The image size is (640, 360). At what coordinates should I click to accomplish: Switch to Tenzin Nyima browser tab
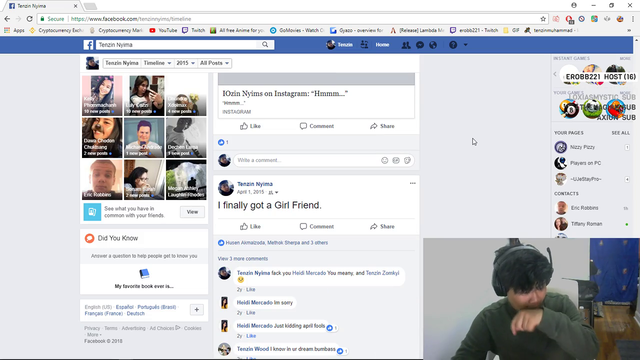point(42,6)
